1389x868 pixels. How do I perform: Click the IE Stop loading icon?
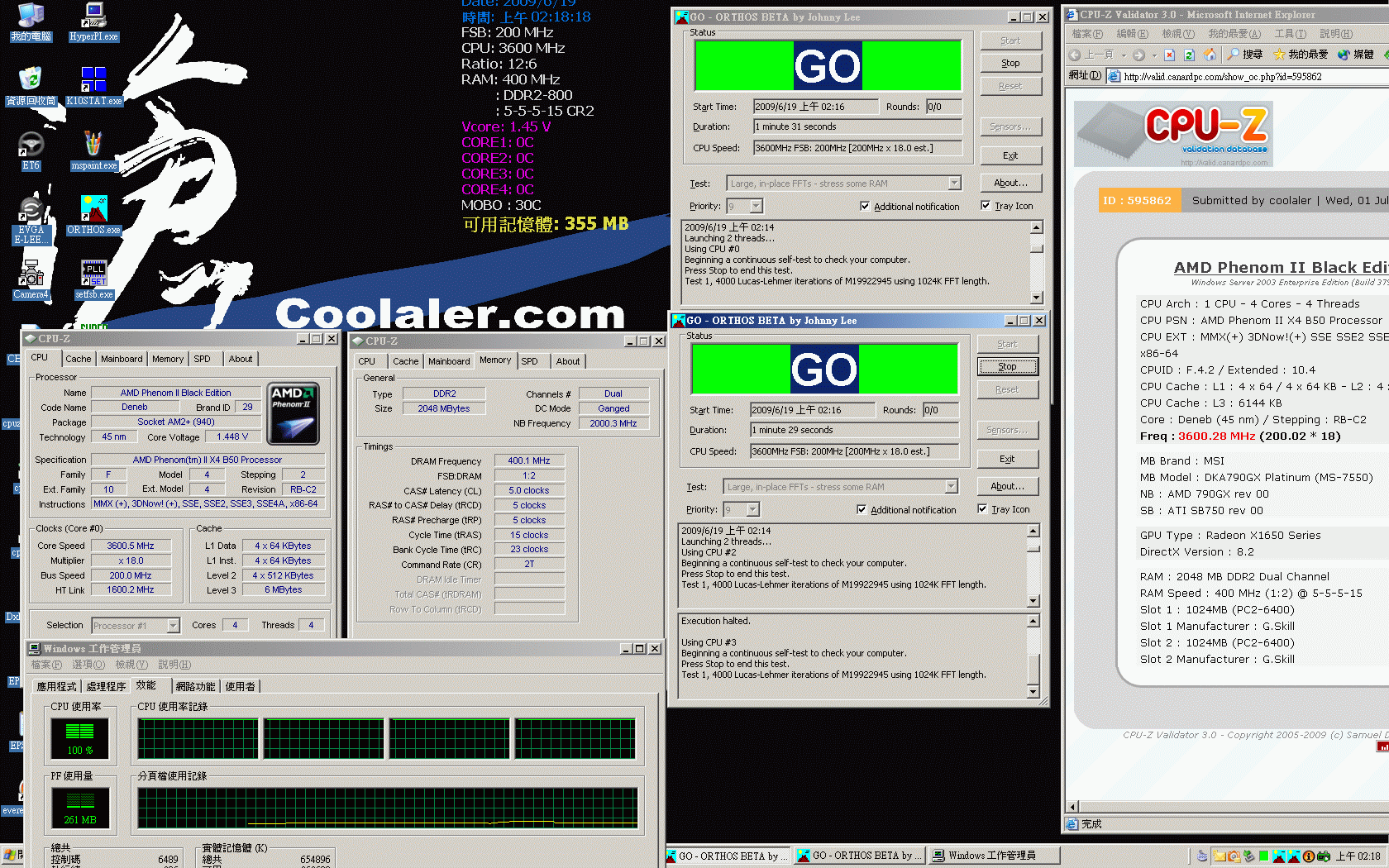click(1169, 55)
